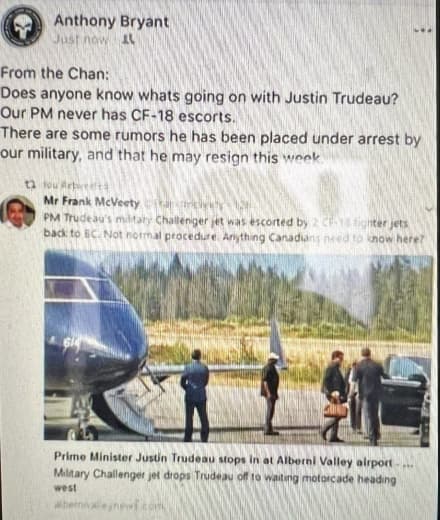Click the friends audience icon beside timestamp
The image size is (440, 520).
point(128,40)
